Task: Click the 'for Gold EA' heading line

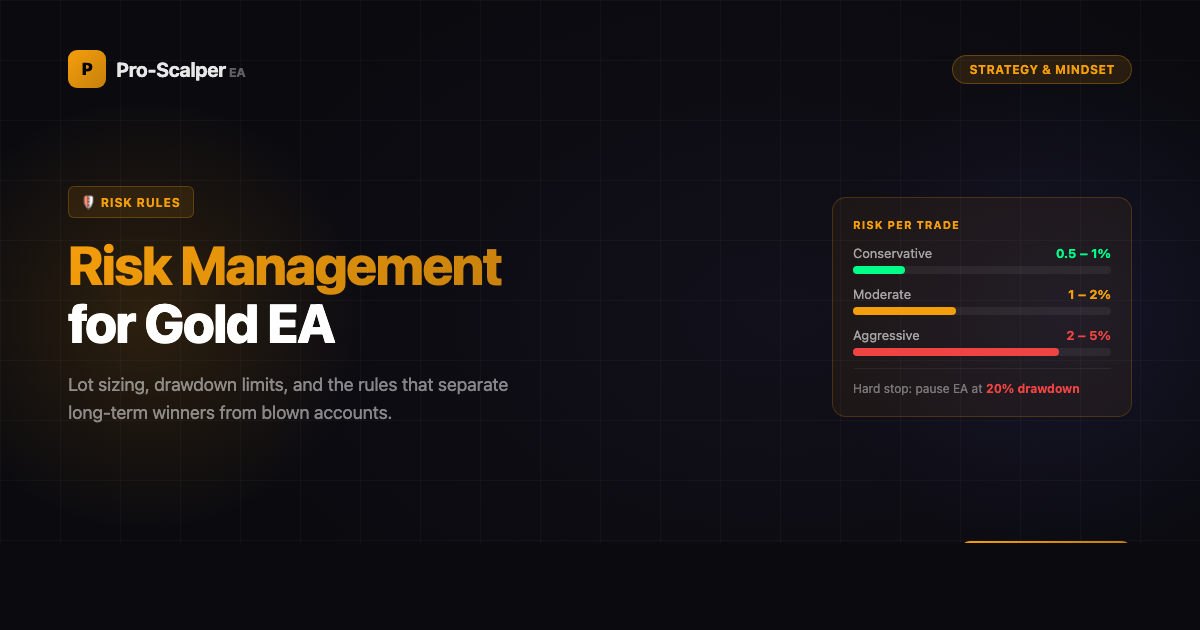Action: 201,326
